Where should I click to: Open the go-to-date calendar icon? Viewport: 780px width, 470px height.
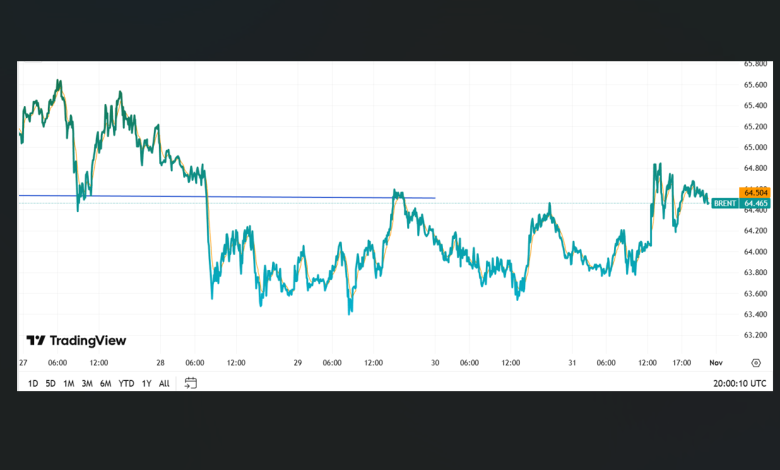191,383
